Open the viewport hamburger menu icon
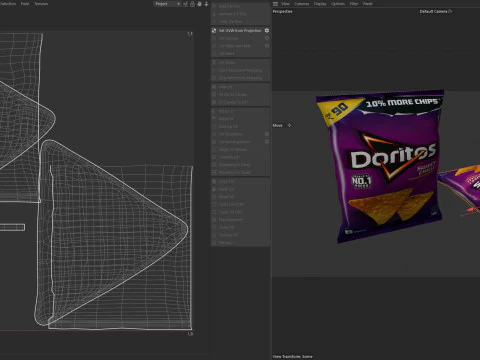Viewport: 480px width, 360px height. coord(275,4)
